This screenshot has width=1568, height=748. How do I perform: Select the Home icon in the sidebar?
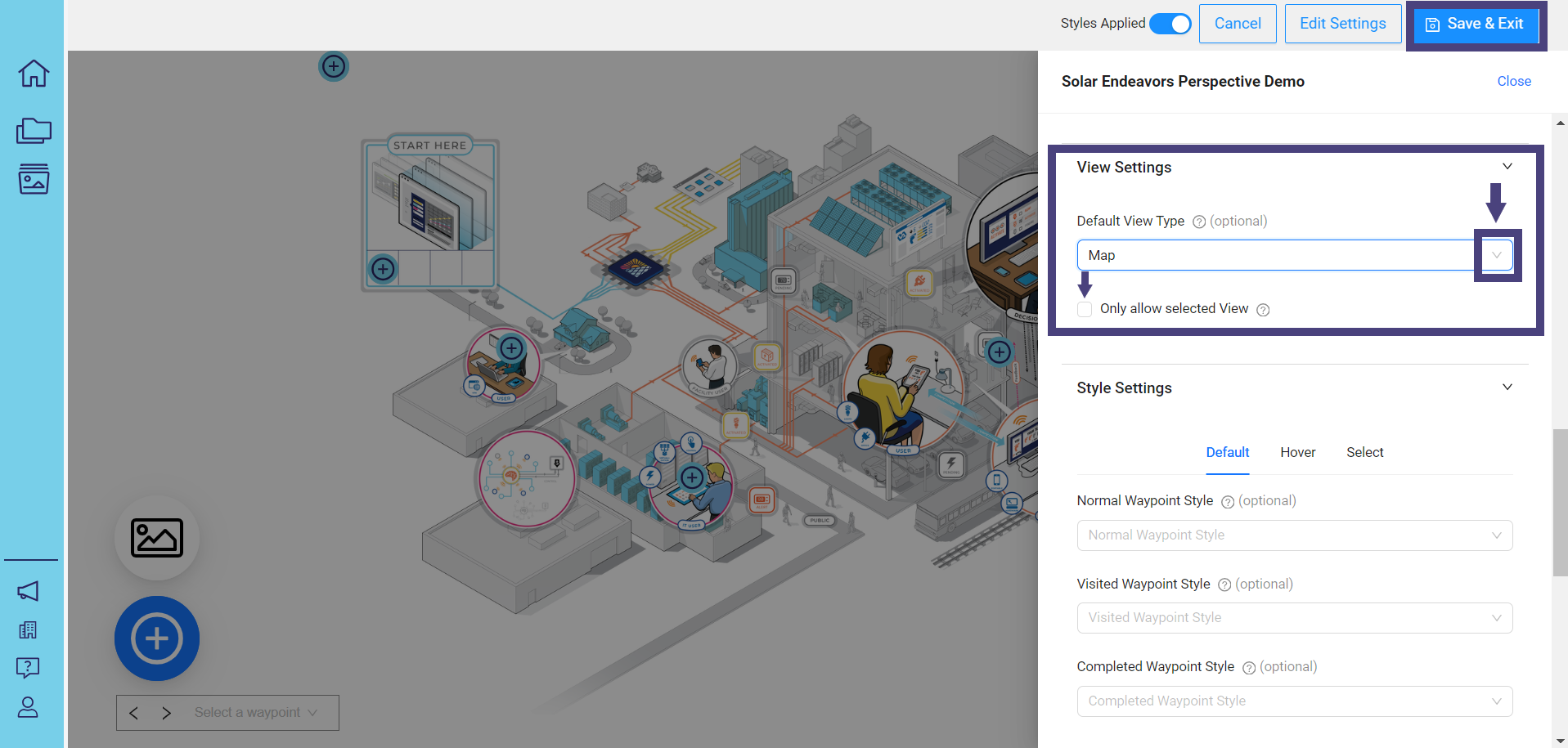[32, 73]
